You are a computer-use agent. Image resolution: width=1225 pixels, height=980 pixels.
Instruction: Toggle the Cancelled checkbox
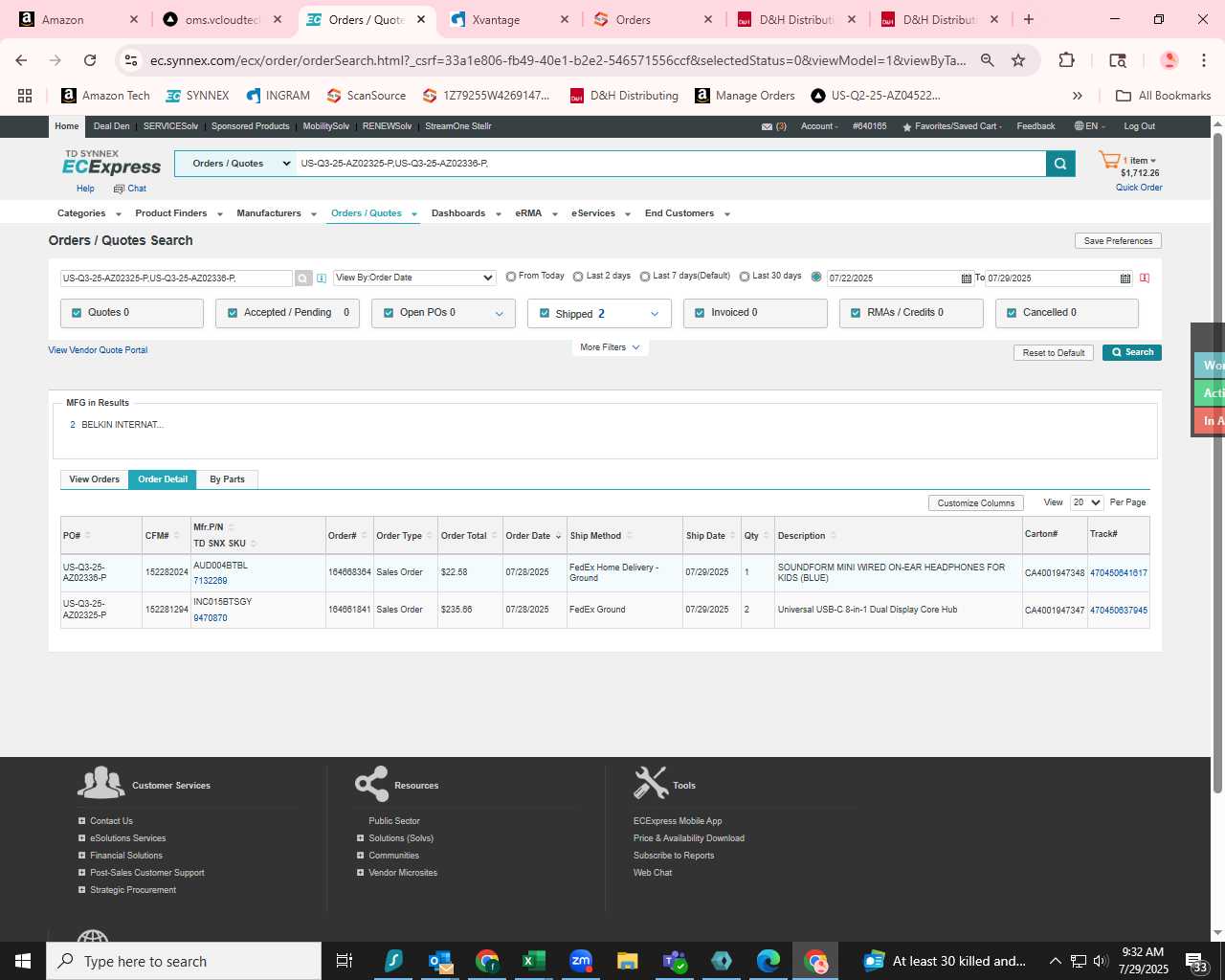click(x=1012, y=313)
